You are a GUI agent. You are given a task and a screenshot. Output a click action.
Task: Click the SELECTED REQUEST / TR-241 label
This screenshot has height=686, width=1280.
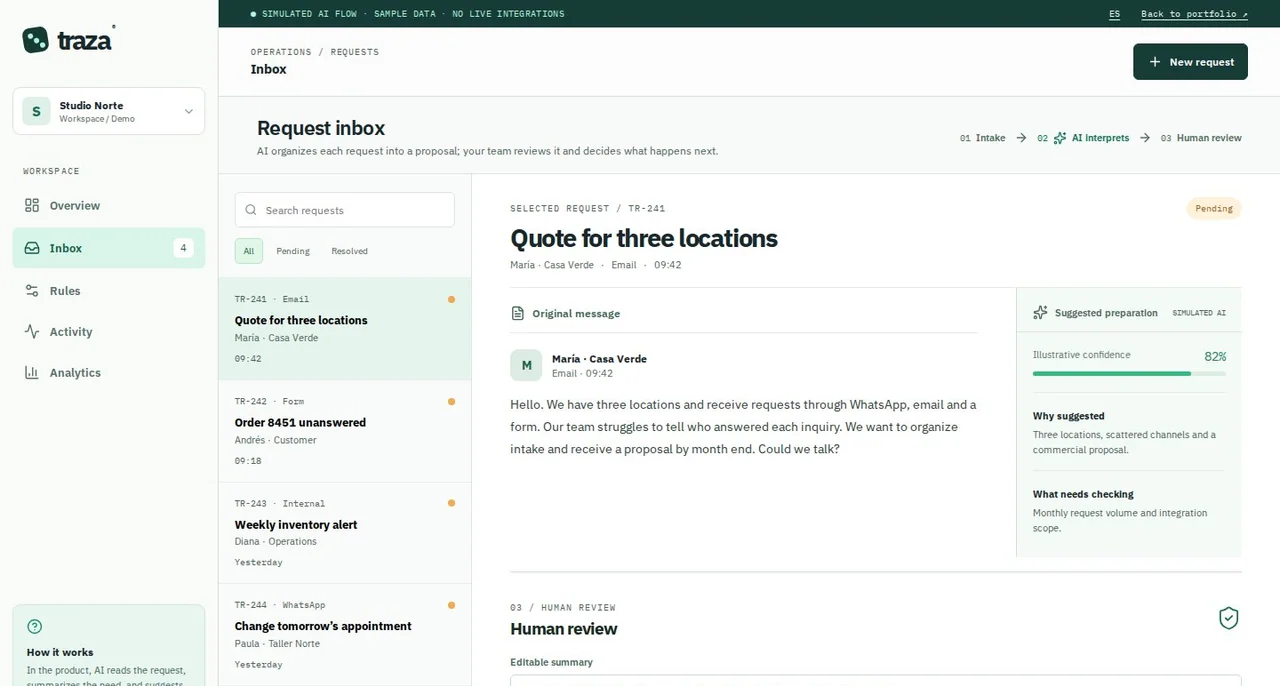pos(588,209)
